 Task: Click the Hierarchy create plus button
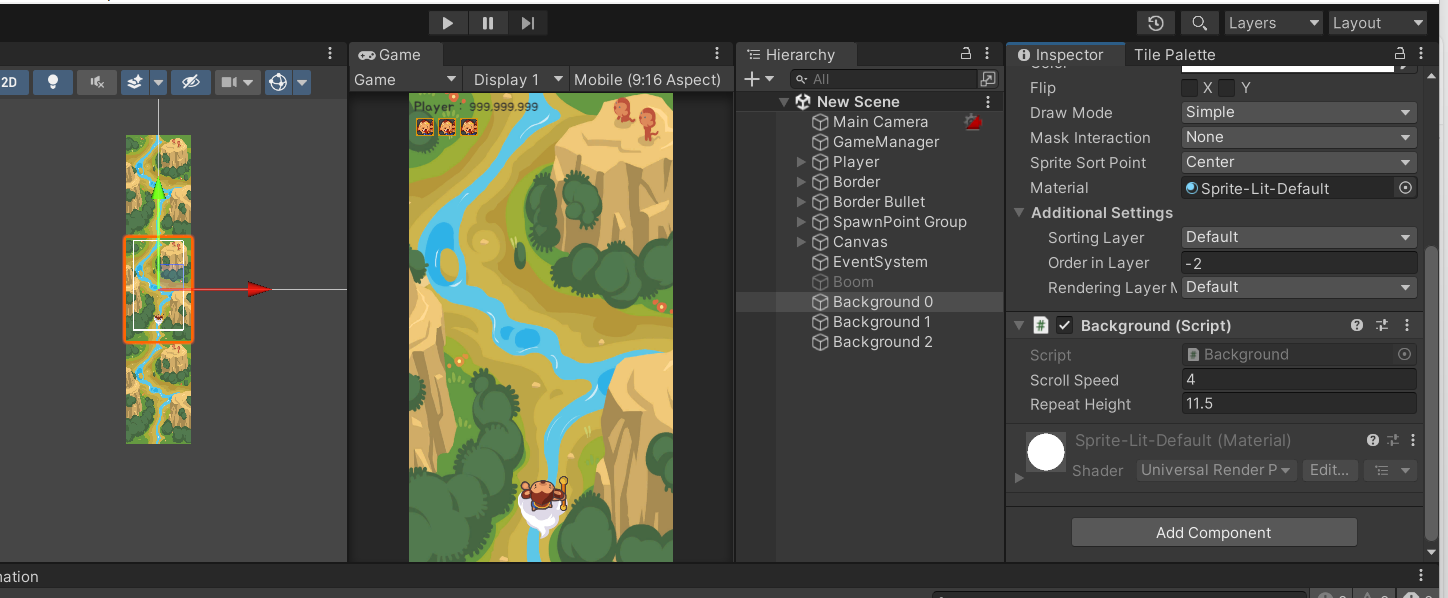click(759, 79)
